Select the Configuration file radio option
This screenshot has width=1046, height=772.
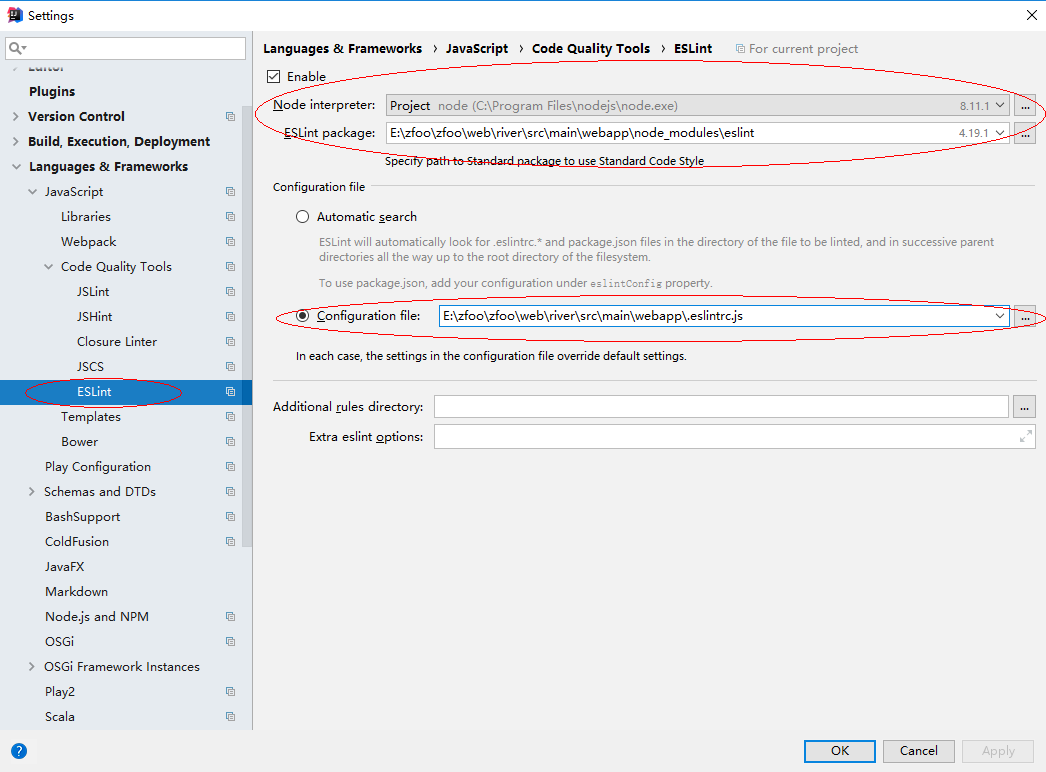(303, 316)
